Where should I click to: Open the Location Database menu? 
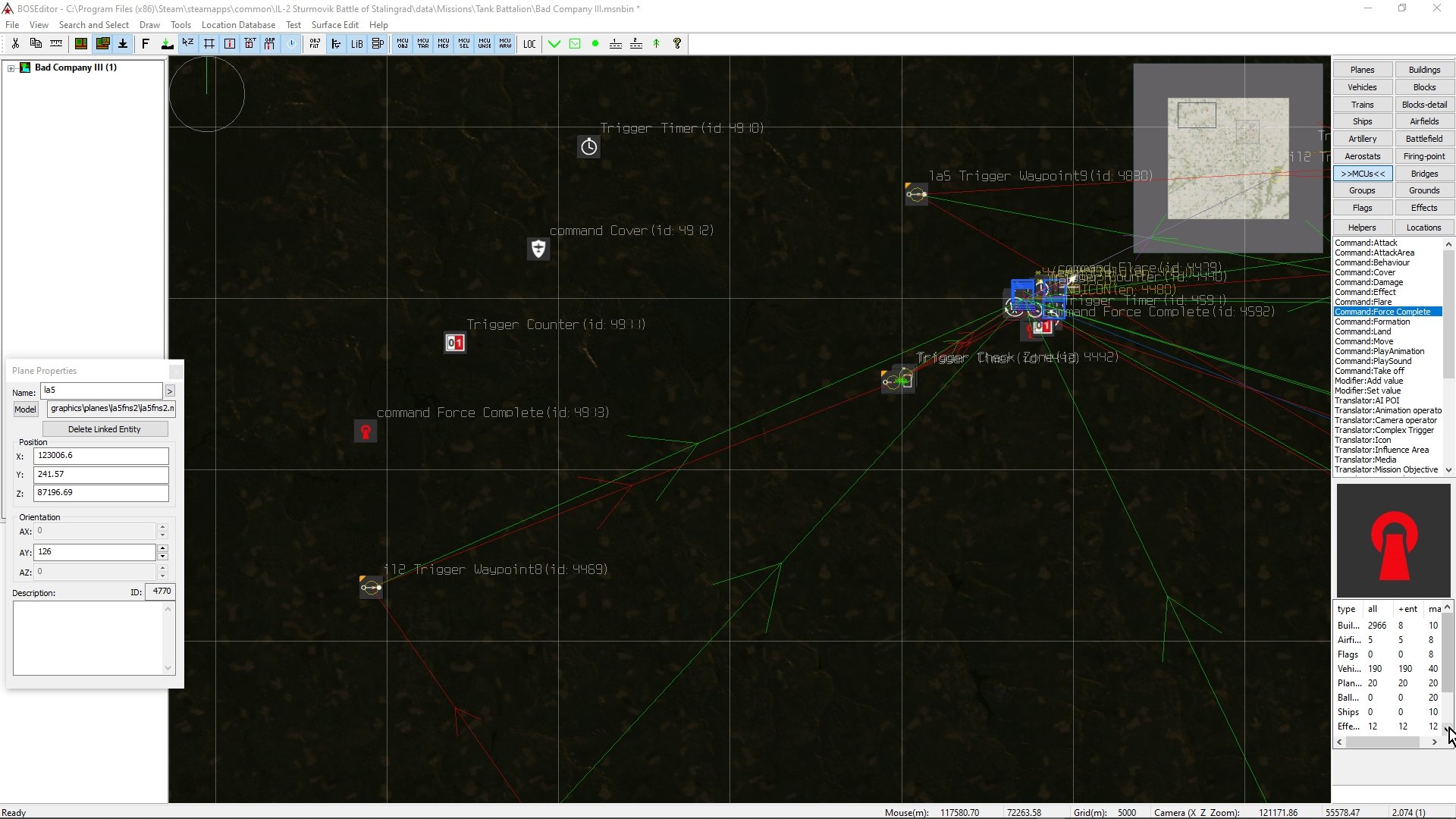coord(238,25)
